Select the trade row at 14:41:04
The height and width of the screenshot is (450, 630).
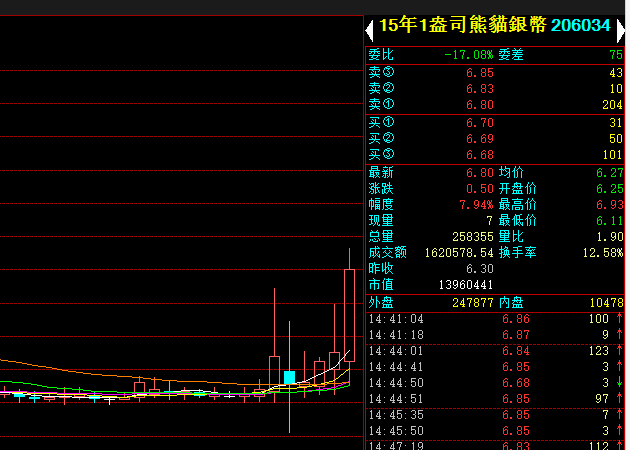click(x=495, y=319)
